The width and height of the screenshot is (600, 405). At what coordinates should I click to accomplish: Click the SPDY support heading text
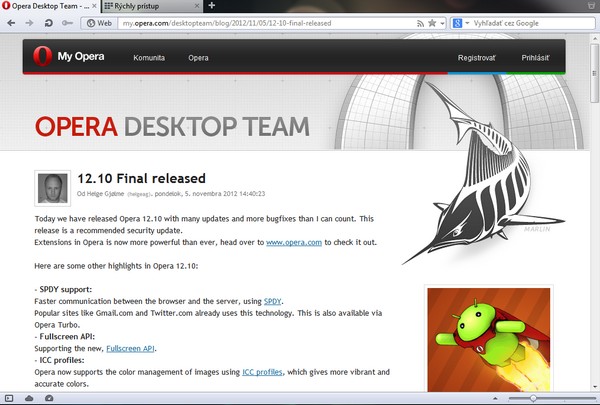pyautogui.click(x=66, y=289)
